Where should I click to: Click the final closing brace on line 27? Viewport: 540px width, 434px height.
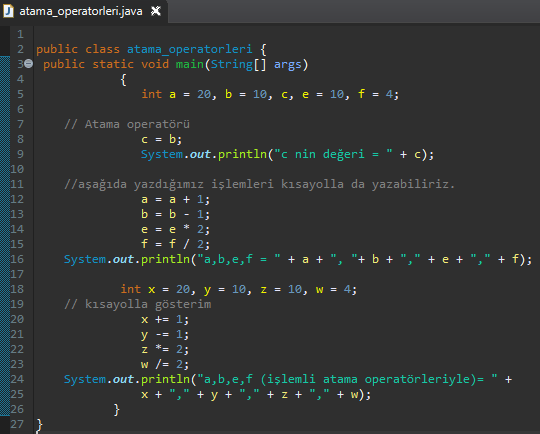(40, 425)
